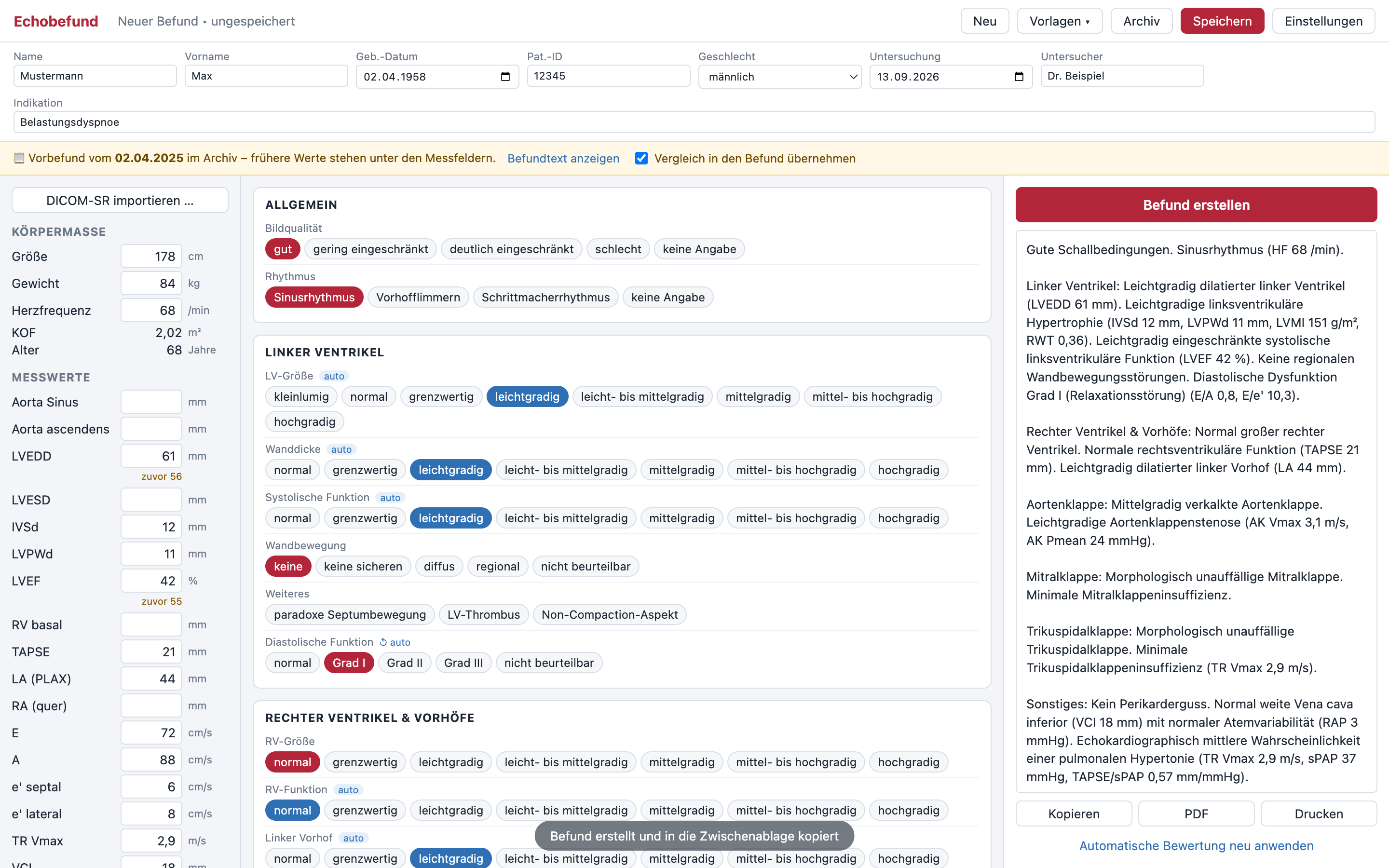Set Bildqualität to 'gering eingeschränkt'

point(370,249)
